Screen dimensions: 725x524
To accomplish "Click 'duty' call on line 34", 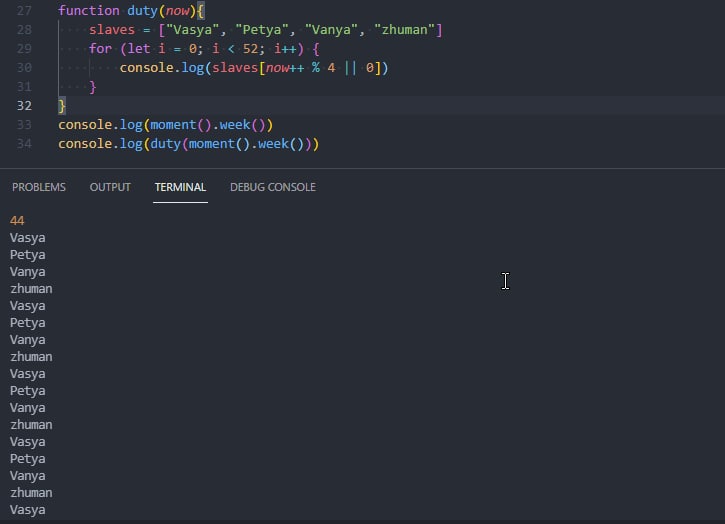I will coord(166,143).
